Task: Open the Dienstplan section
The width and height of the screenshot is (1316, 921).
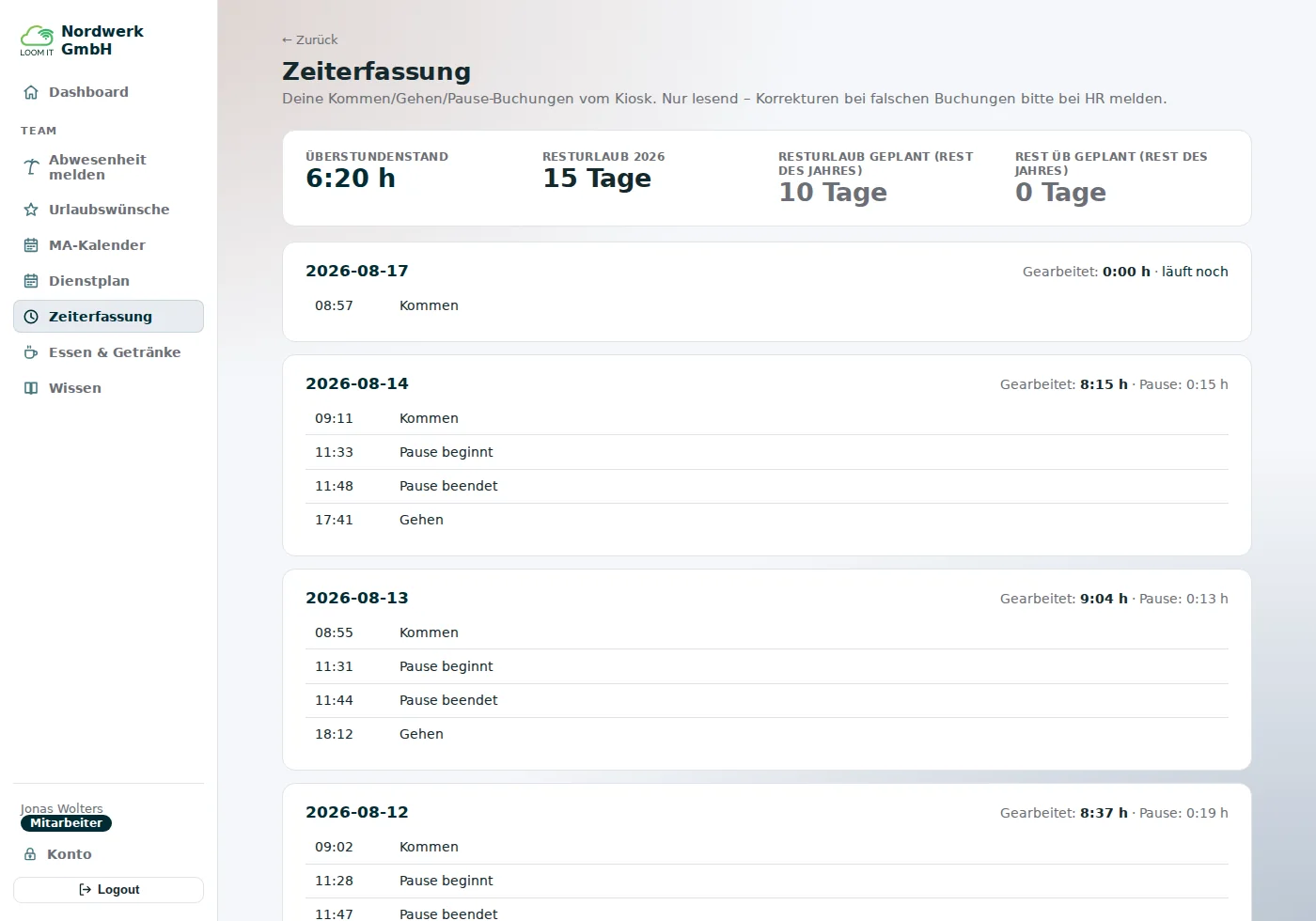Action: [x=108, y=281]
